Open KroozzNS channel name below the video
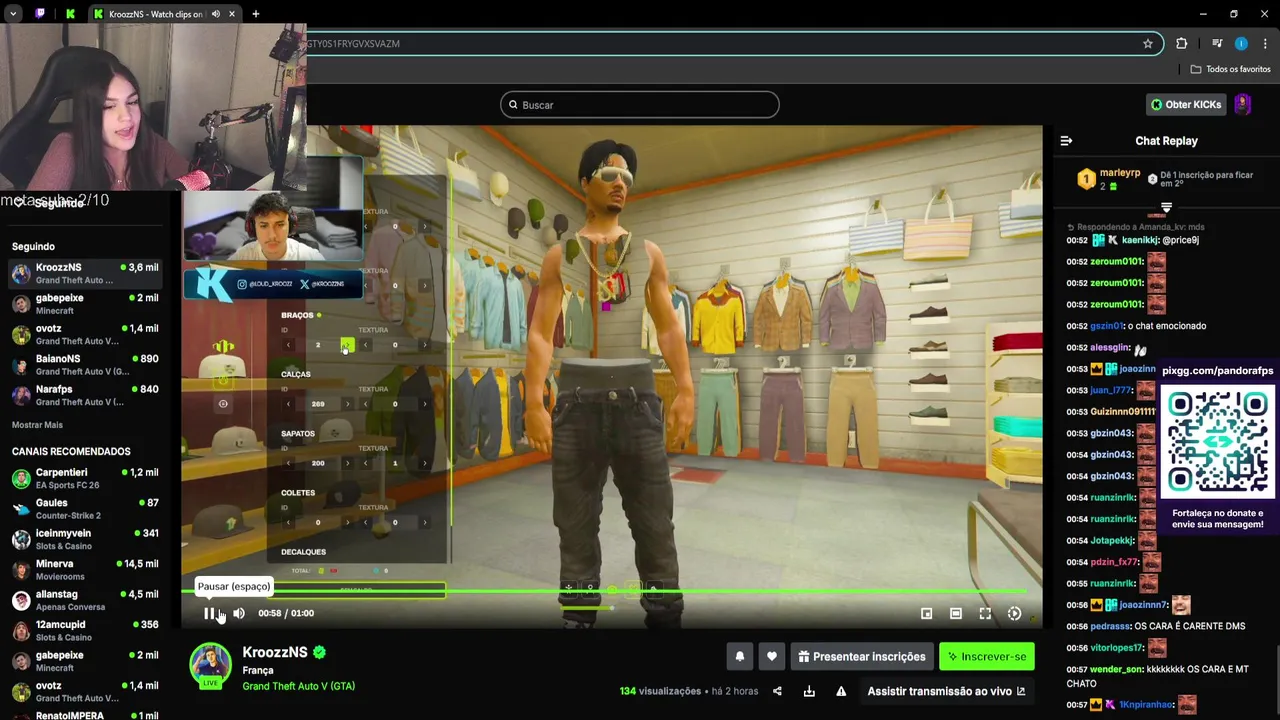Screen dimensions: 1280x720 (x=275, y=652)
